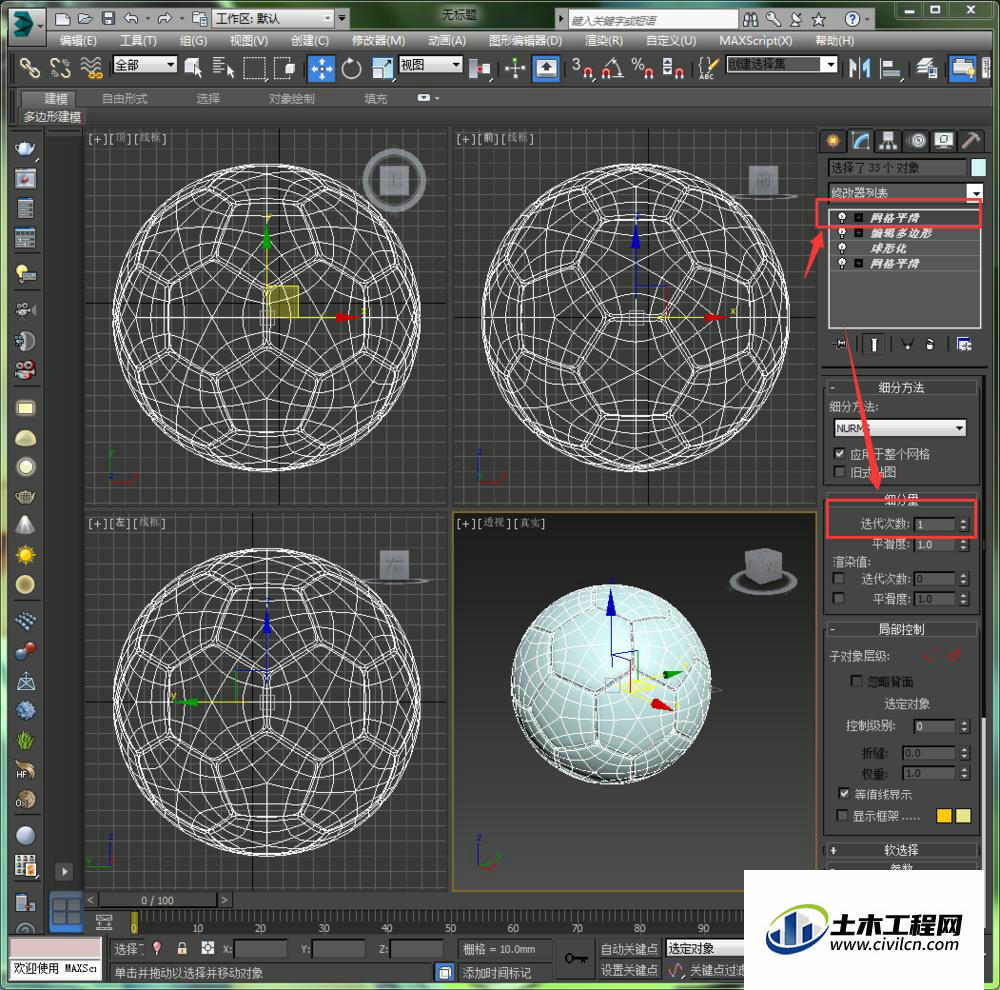Expand the 编辑多边形 modifier plus box
The width and height of the screenshot is (1000, 990).
pos(858,233)
